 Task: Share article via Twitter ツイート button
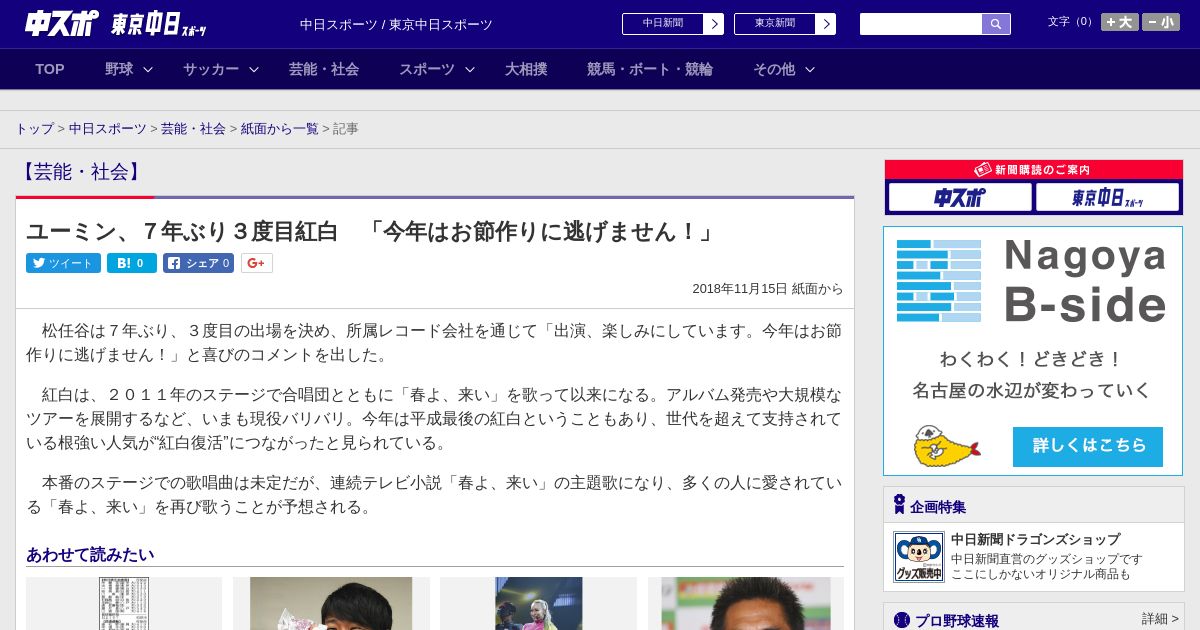(63, 263)
